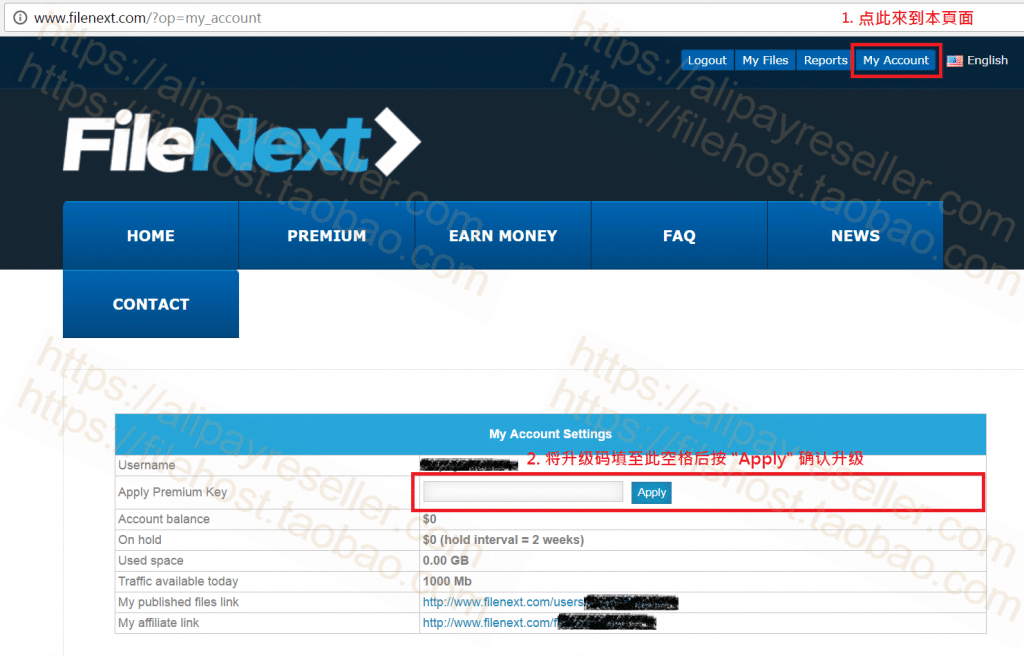Open your published files link
Viewport: 1024px width, 656px height.
500,602
